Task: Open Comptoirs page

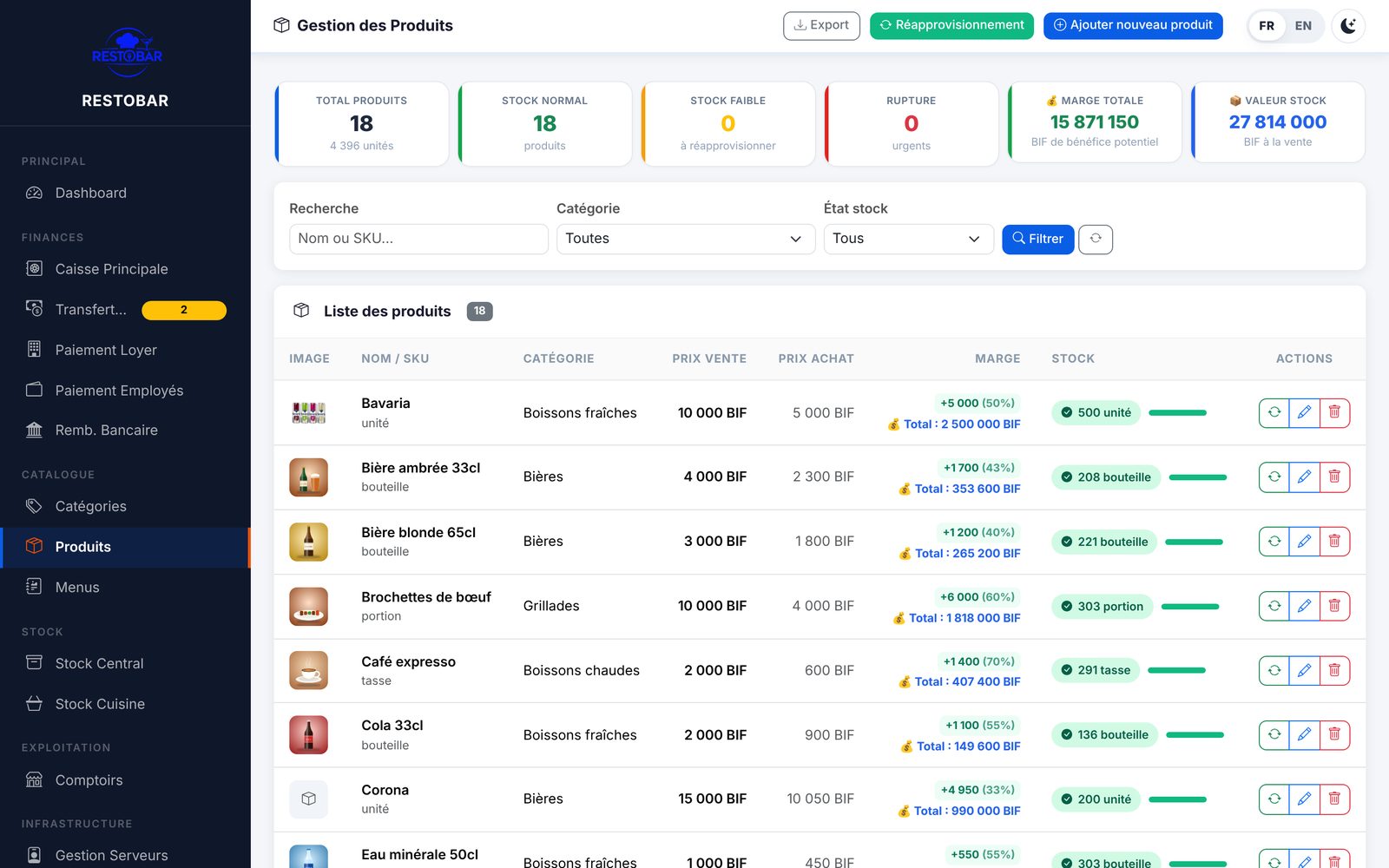Action: point(125,780)
